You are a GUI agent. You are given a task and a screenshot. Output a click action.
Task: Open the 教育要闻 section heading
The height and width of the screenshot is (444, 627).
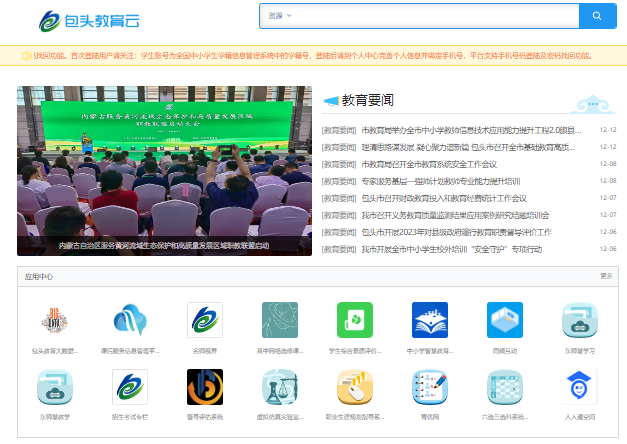tap(367, 101)
